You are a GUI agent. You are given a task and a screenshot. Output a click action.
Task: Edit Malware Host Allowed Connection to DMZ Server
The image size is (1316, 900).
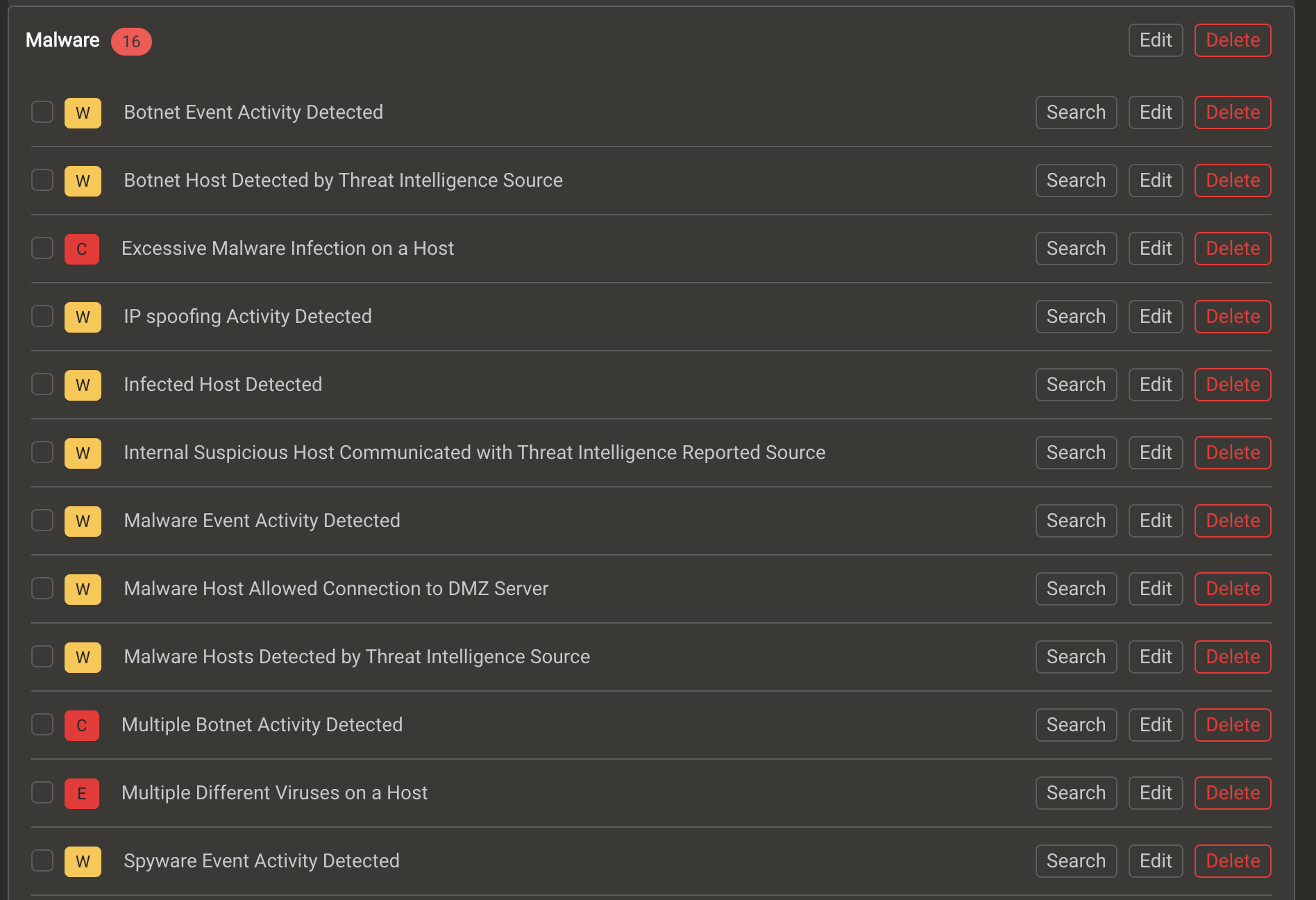(1156, 589)
